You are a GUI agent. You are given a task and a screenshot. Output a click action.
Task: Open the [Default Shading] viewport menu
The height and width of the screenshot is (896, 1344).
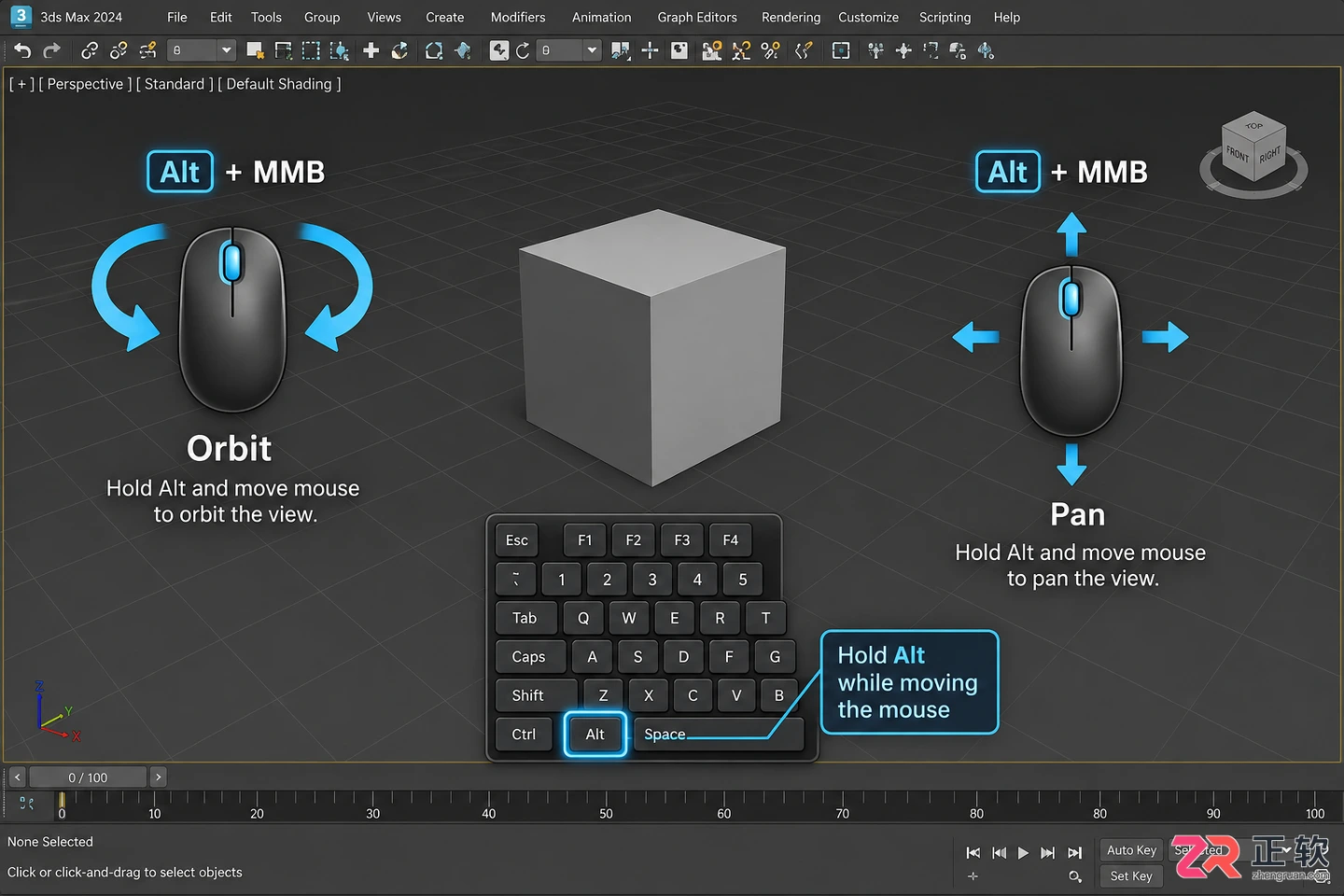tap(279, 84)
